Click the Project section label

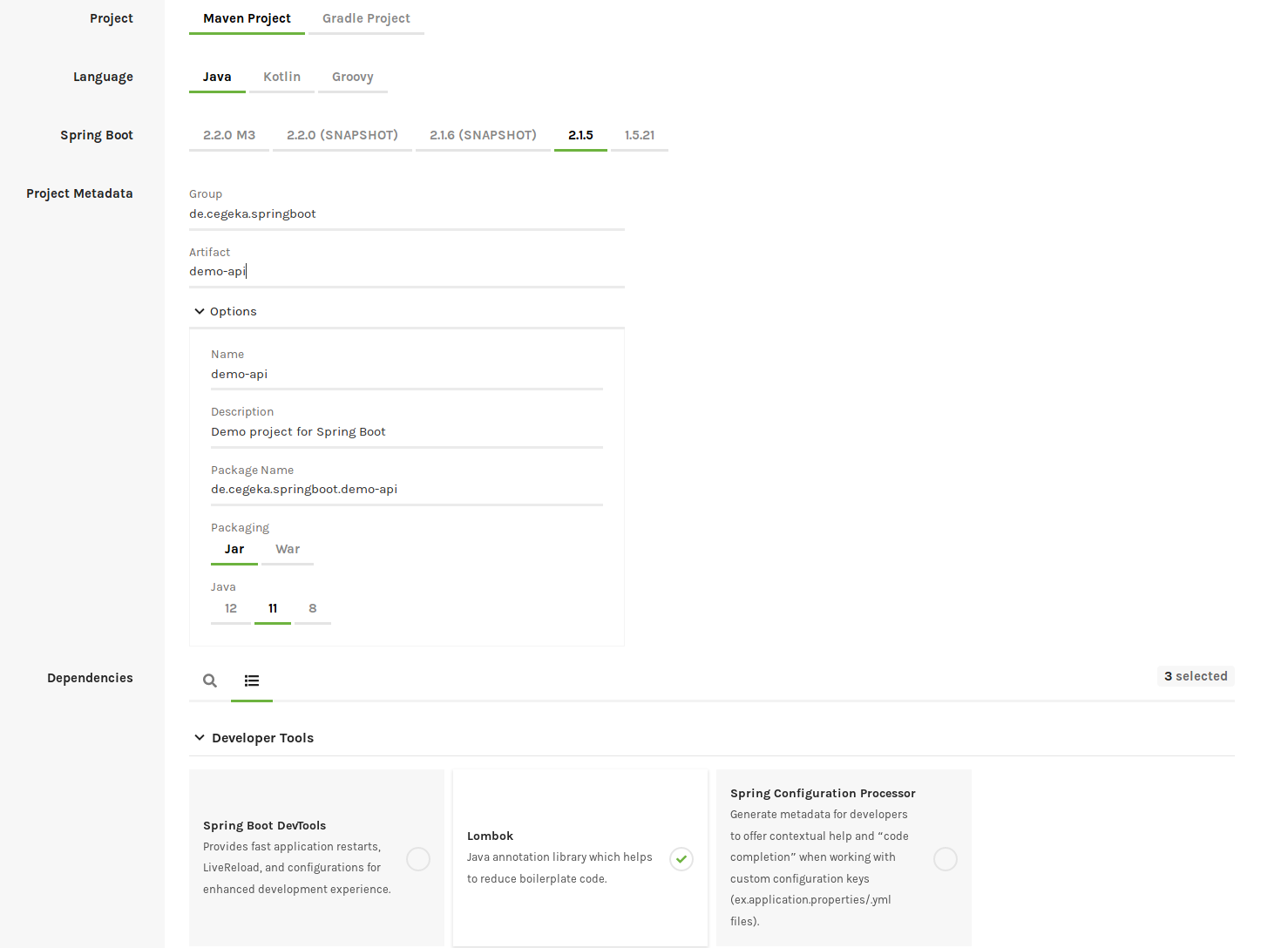[112, 18]
